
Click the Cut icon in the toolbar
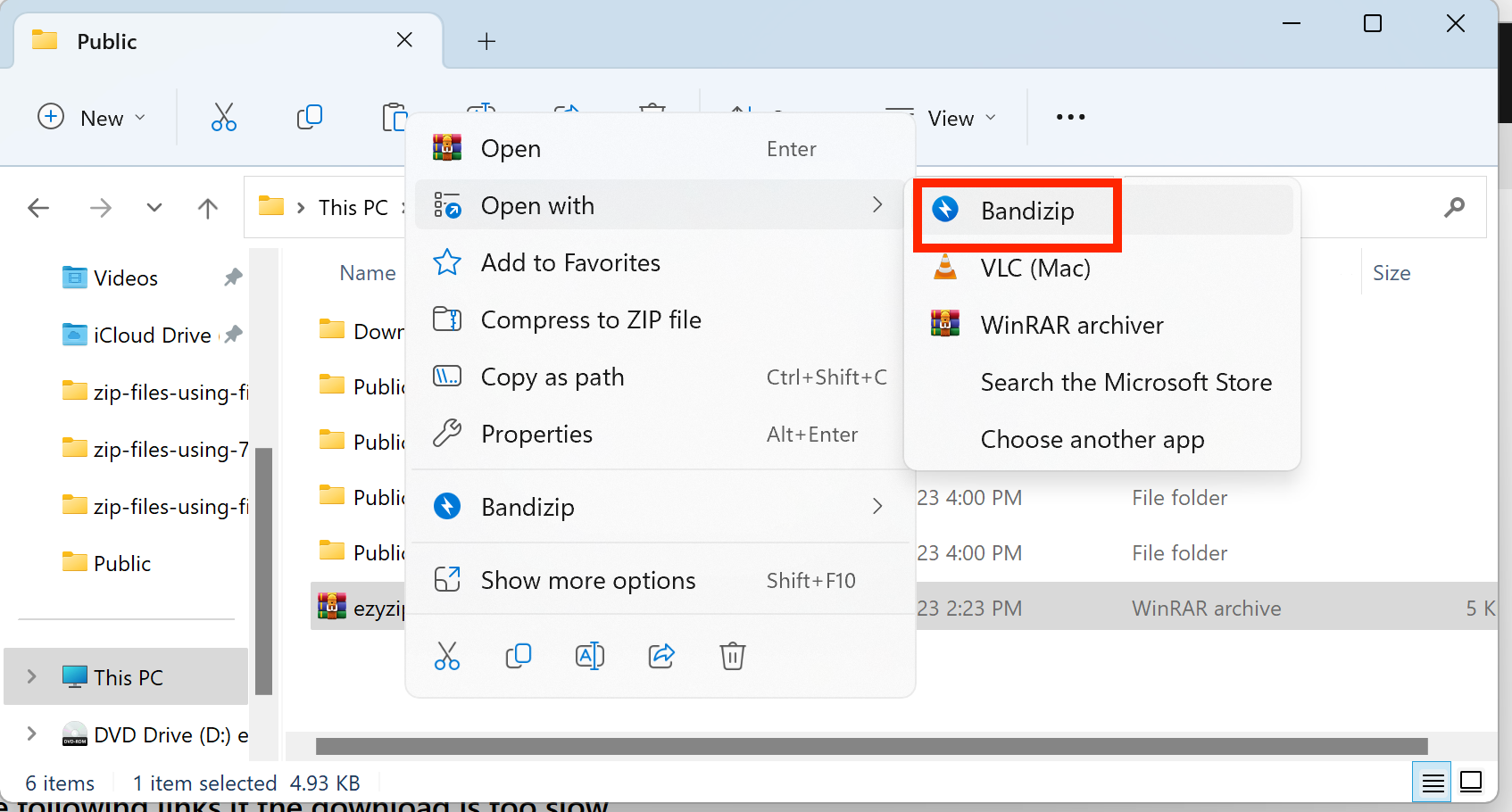[x=223, y=117]
